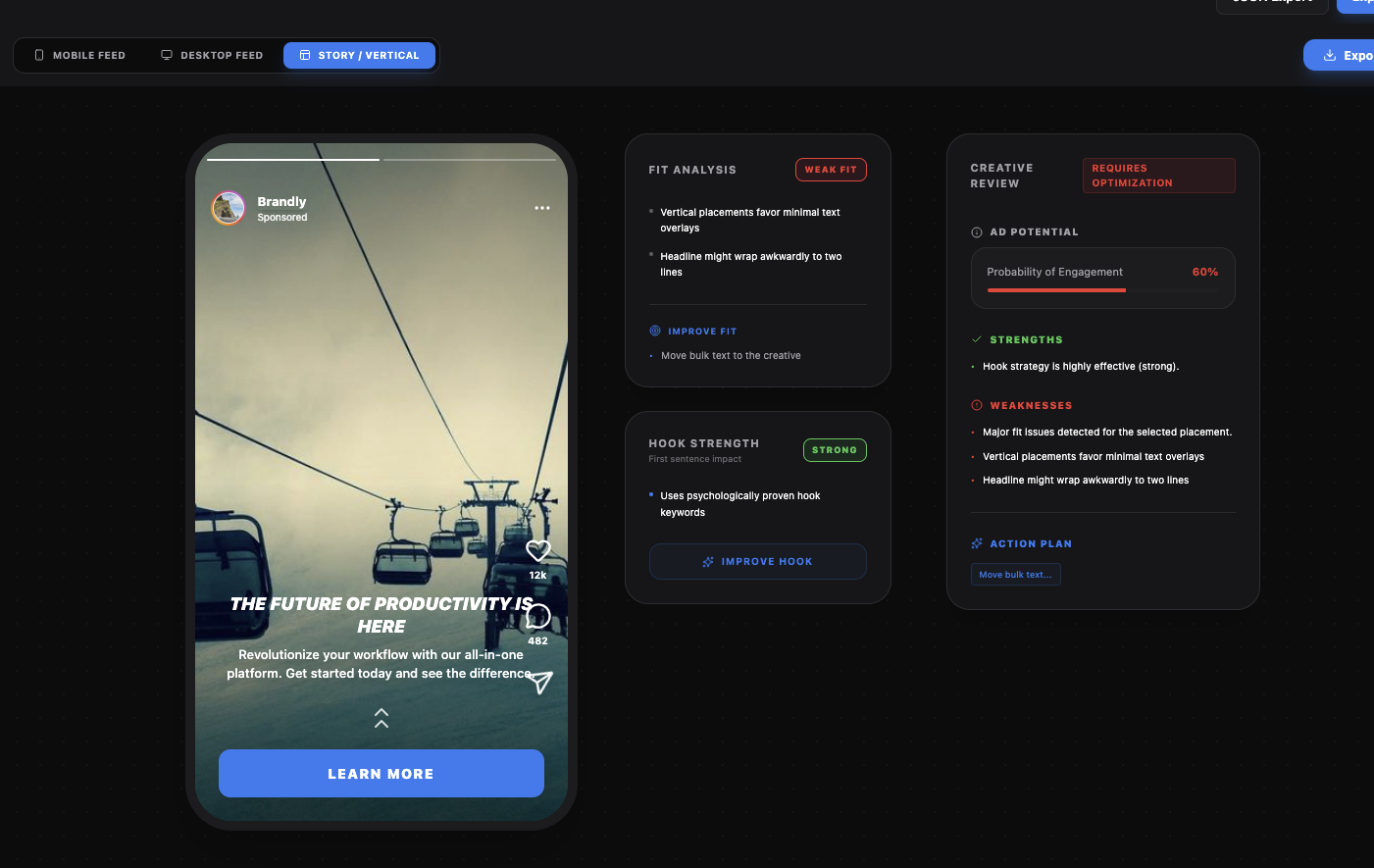Select the "Move bulk text to the creative" suggestion
This screenshot has height=868, width=1374.
tap(731, 356)
